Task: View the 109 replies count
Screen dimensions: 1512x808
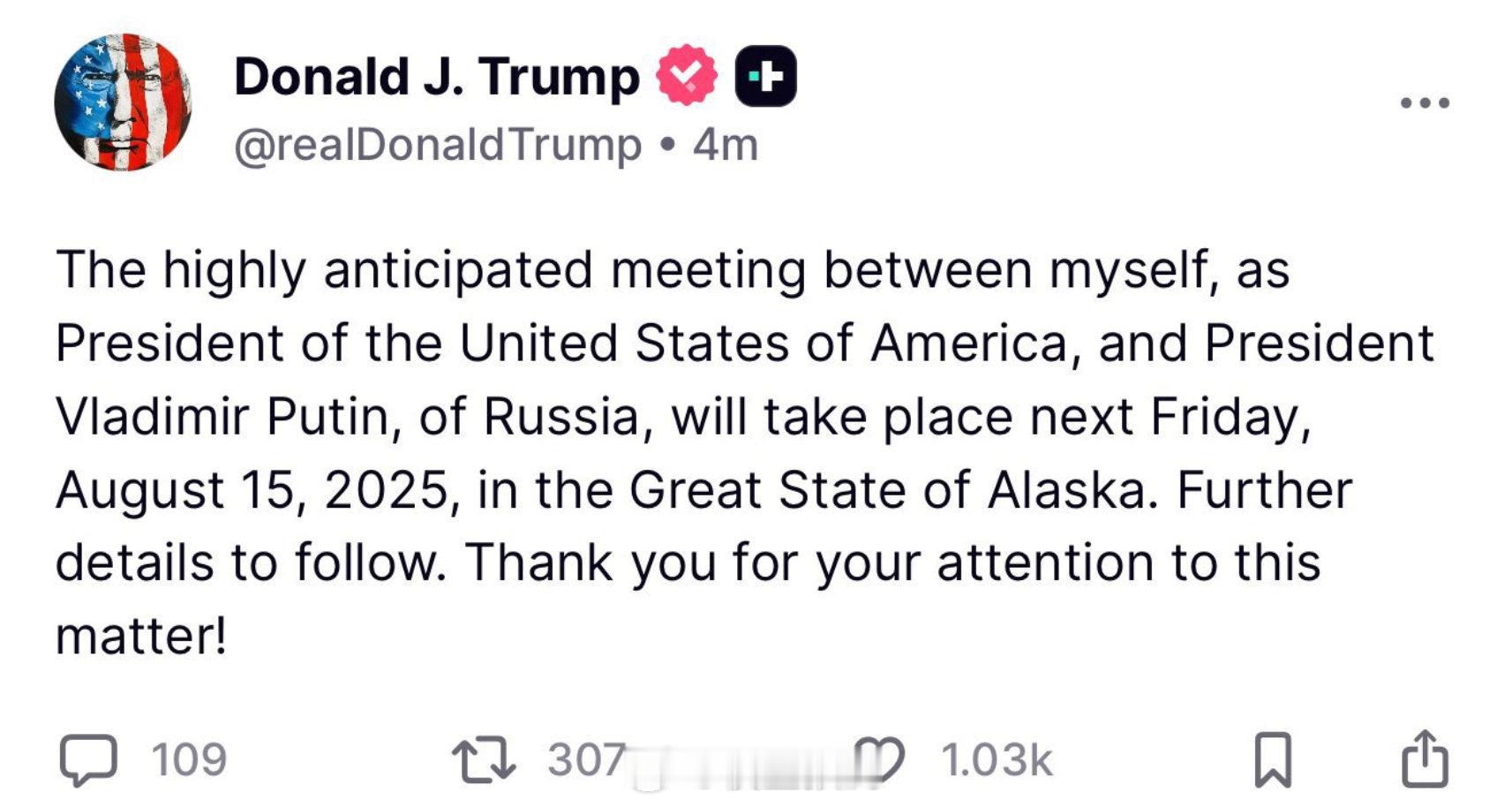Action: 189,759
